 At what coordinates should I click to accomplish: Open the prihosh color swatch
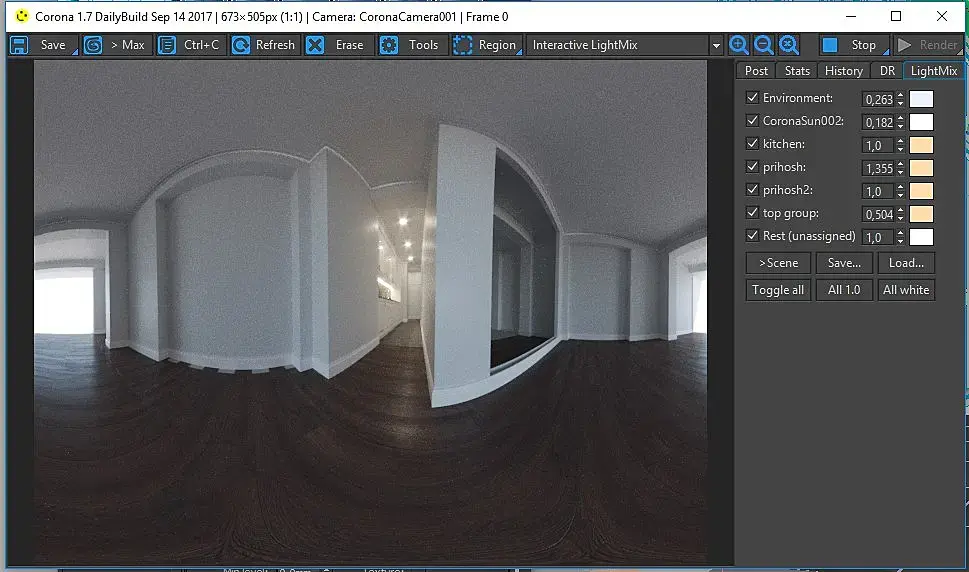pos(921,168)
